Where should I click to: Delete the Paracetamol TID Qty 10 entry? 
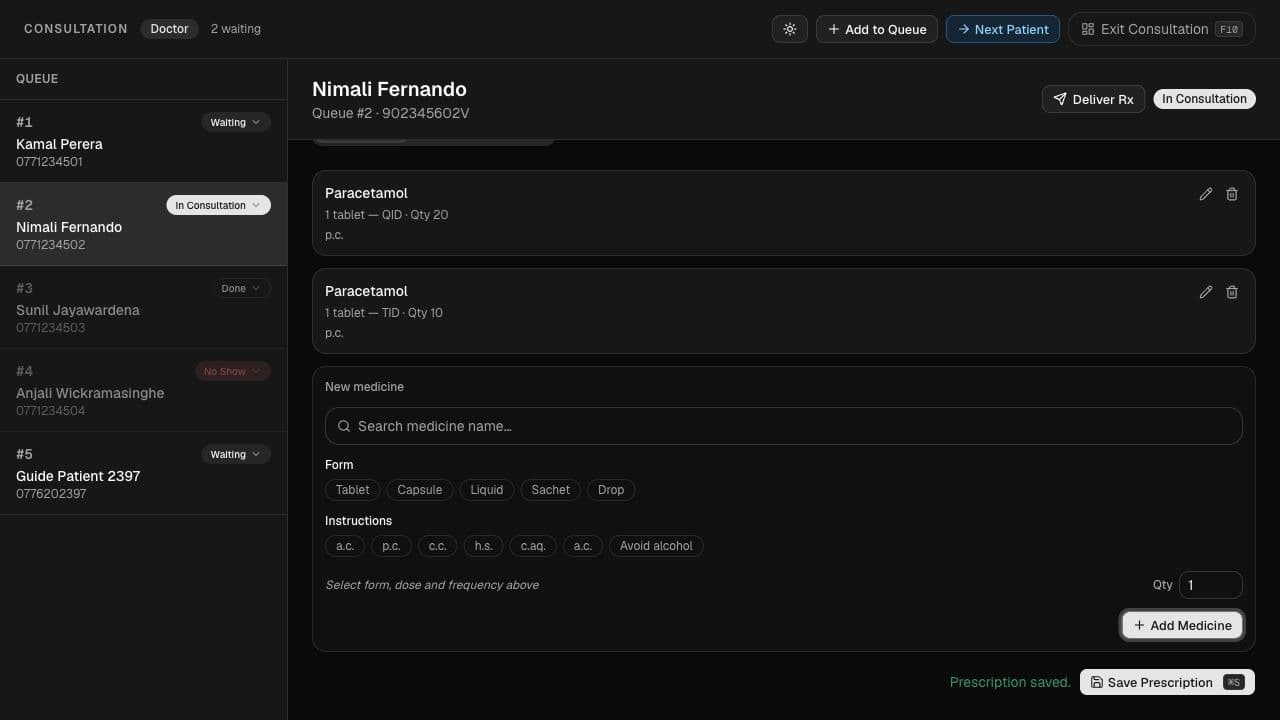pyautogui.click(x=1232, y=292)
